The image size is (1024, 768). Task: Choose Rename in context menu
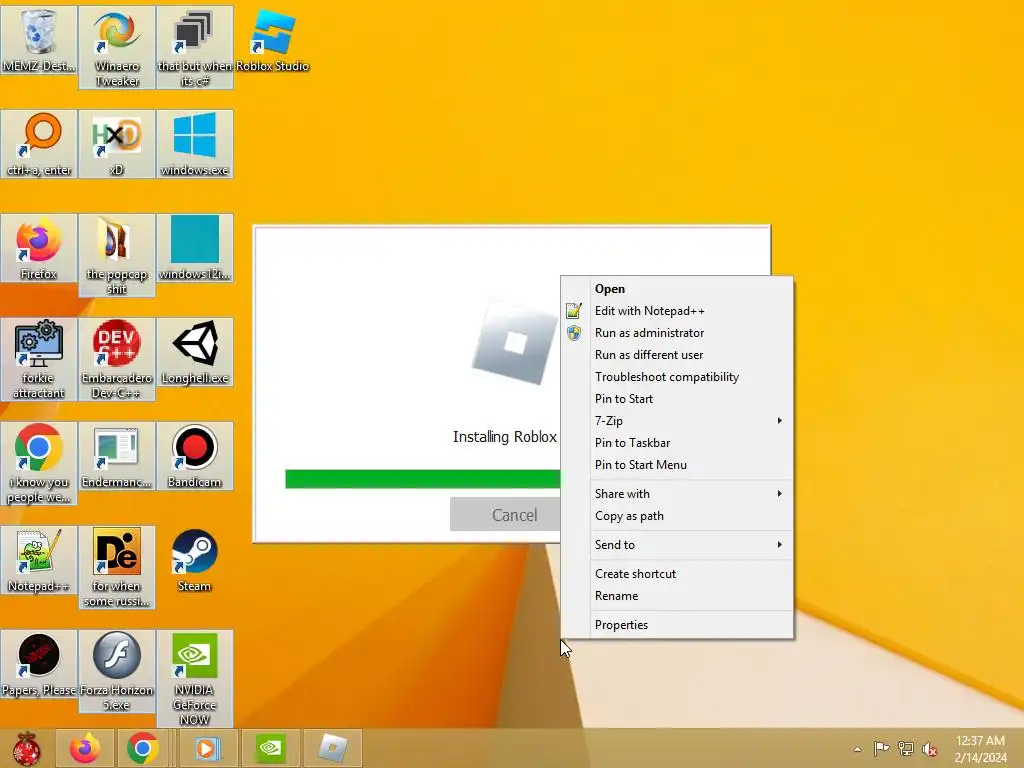click(678, 596)
